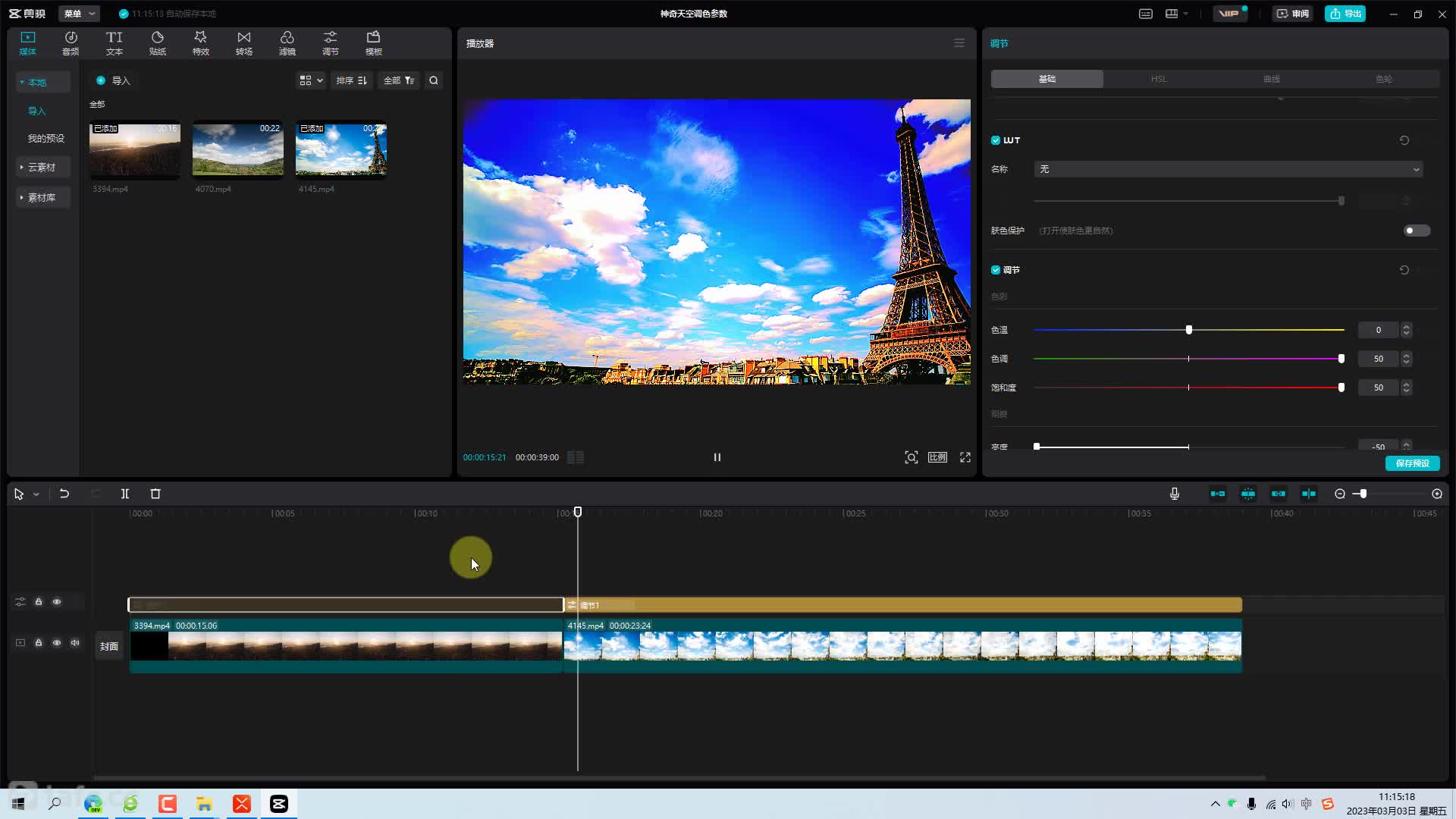Open the Effects (特效) tab

pyautogui.click(x=200, y=43)
